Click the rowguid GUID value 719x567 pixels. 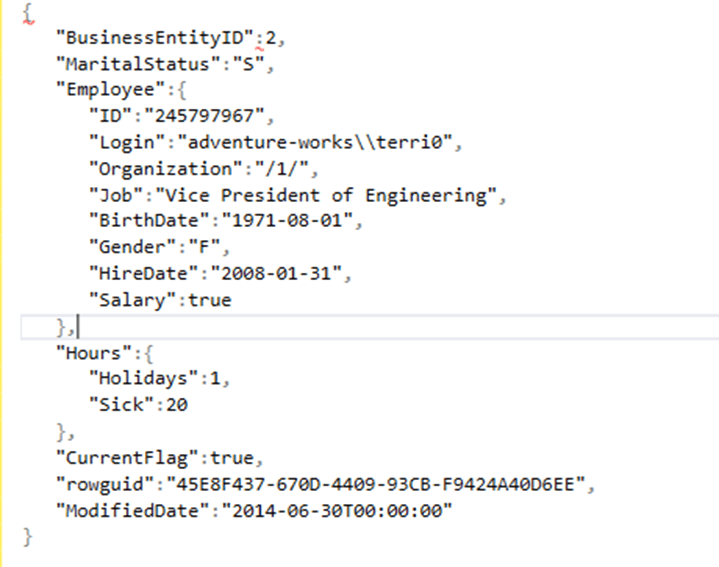pyautogui.click(x=379, y=485)
